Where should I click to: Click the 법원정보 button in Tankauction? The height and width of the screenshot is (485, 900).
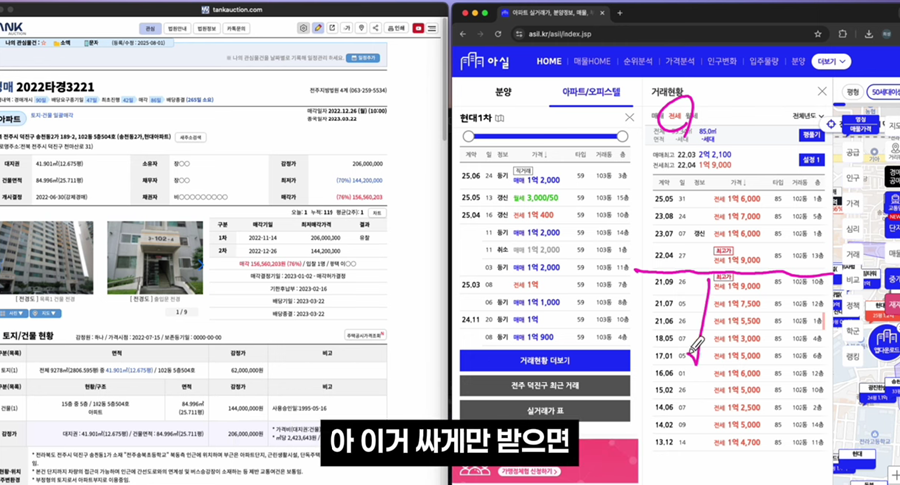[207, 28]
